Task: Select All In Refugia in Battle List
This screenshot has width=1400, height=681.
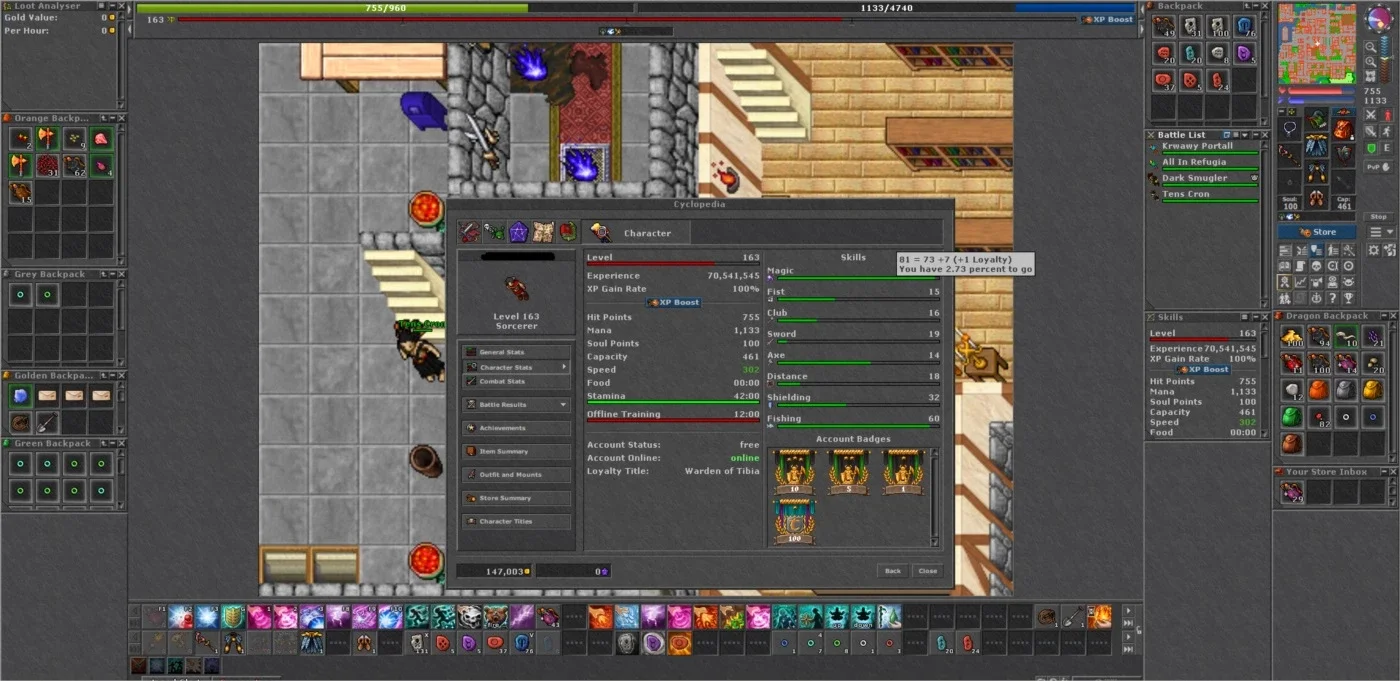Action: 1203,163
